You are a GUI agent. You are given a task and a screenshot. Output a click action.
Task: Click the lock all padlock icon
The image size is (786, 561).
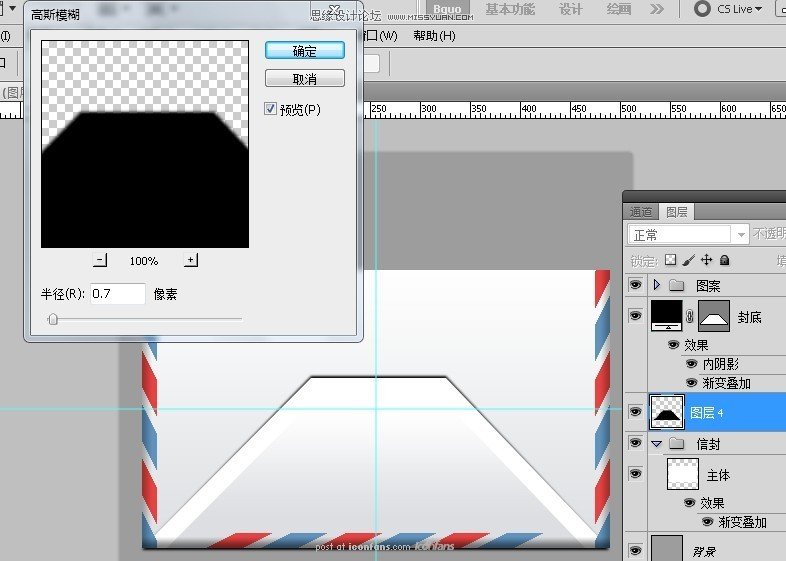pos(724,260)
